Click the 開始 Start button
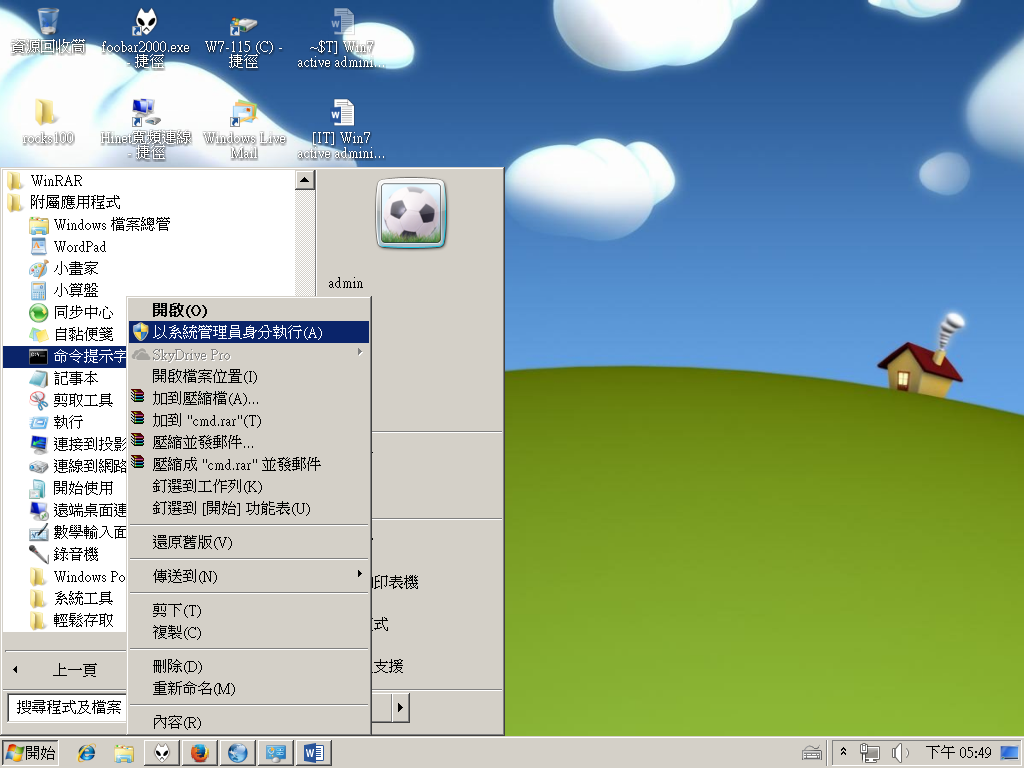 pyautogui.click(x=30, y=753)
